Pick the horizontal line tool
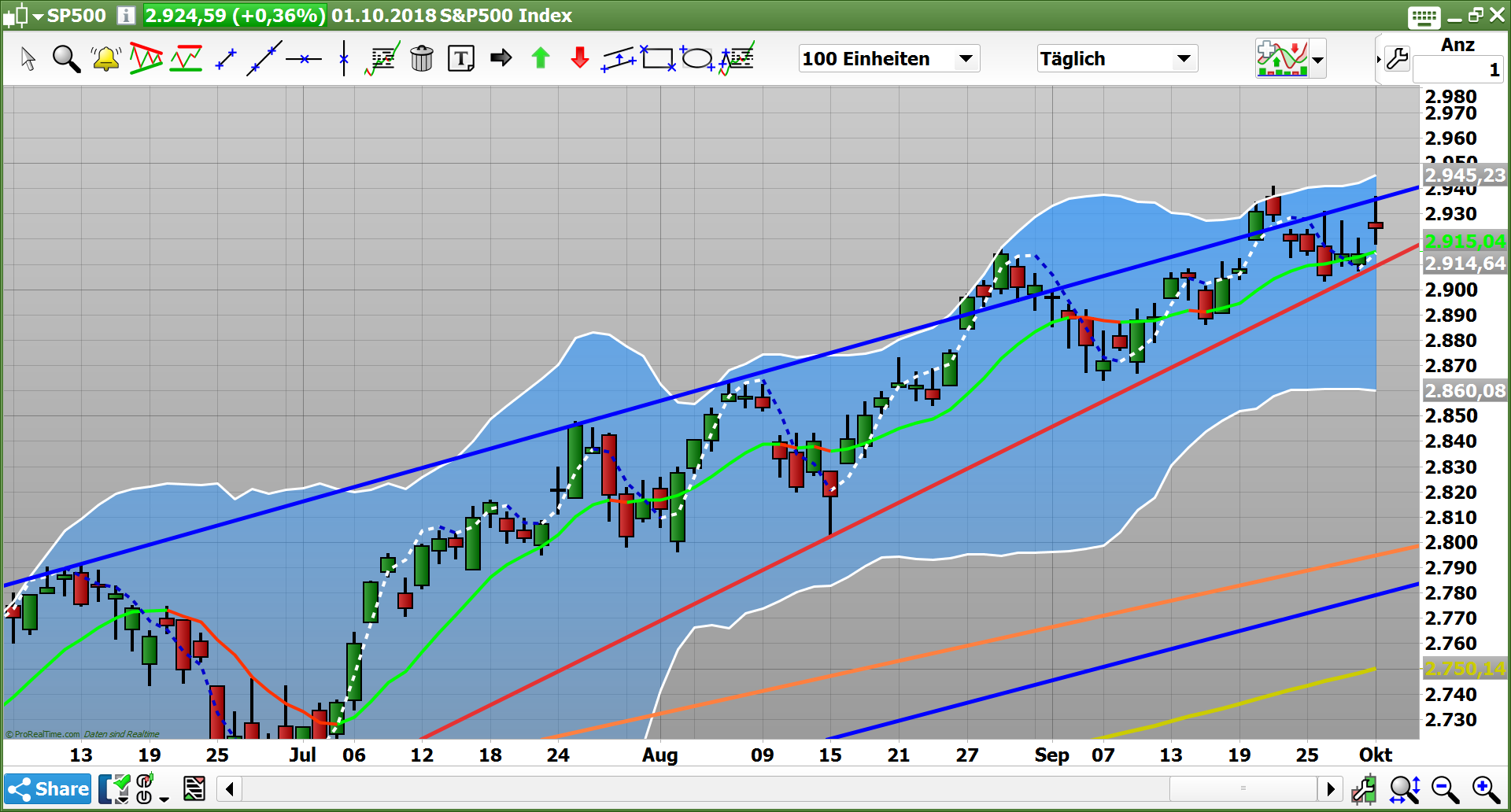Image resolution: width=1511 pixels, height=812 pixels. [x=304, y=59]
